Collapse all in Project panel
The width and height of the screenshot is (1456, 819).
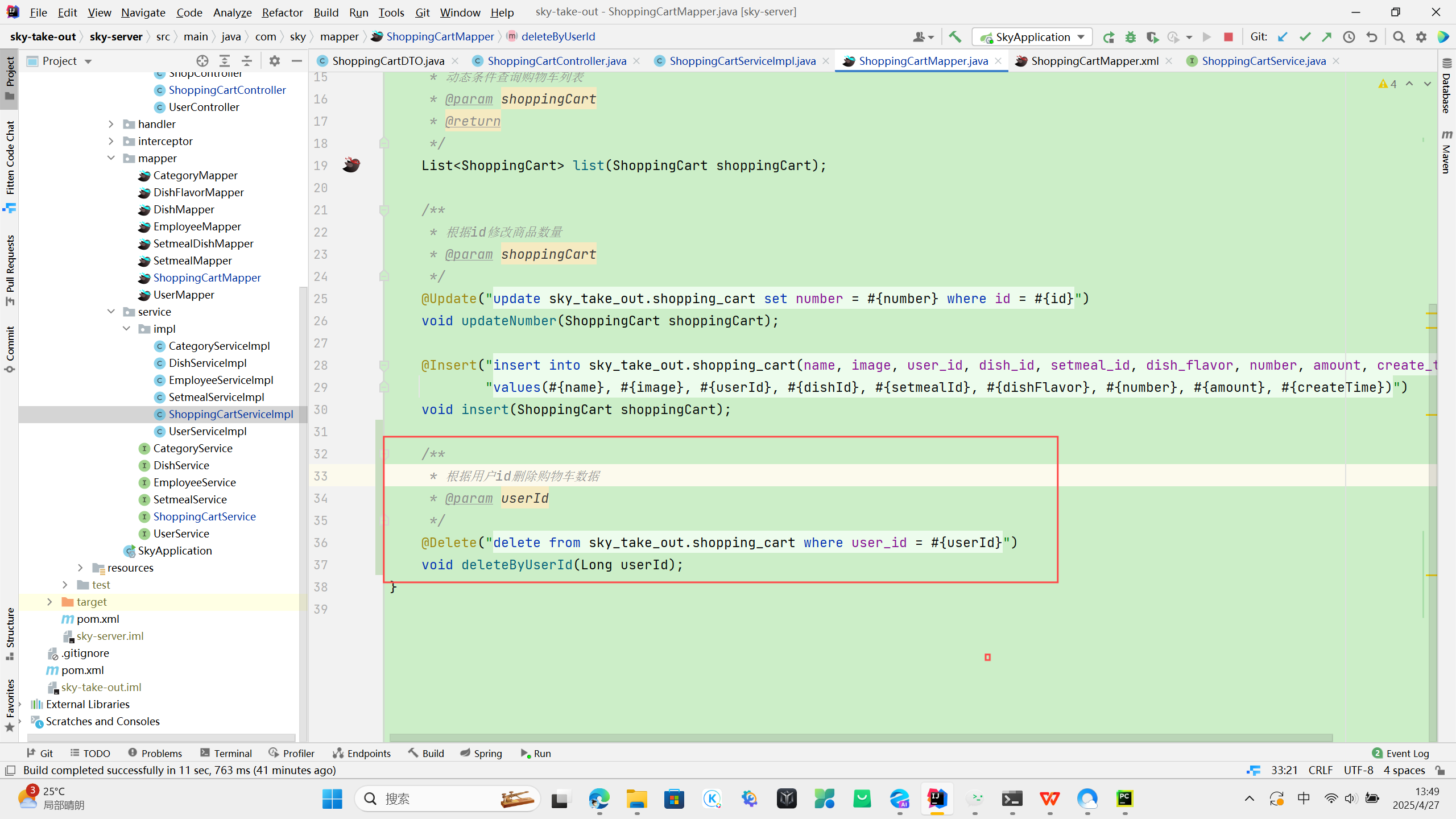pos(247,61)
